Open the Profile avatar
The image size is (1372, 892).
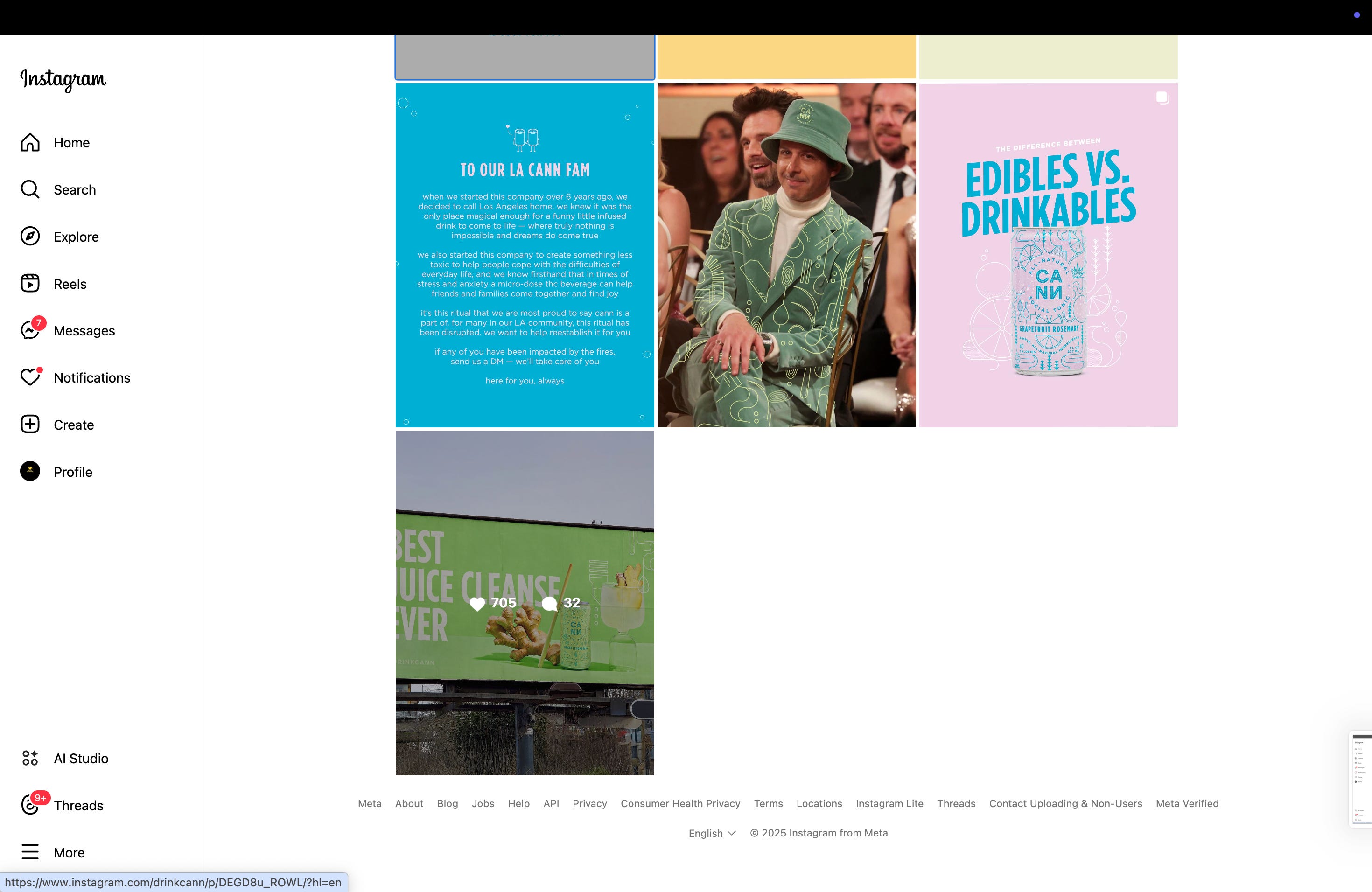tap(30, 471)
